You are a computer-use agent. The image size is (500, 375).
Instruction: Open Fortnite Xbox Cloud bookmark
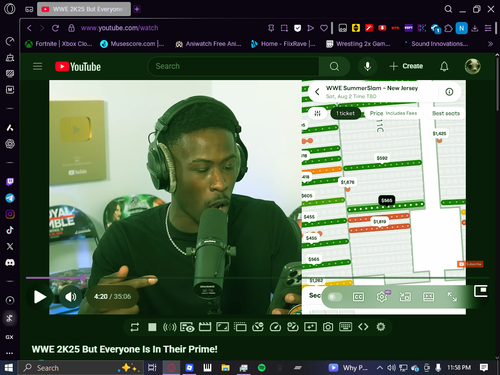(x=59, y=44)
